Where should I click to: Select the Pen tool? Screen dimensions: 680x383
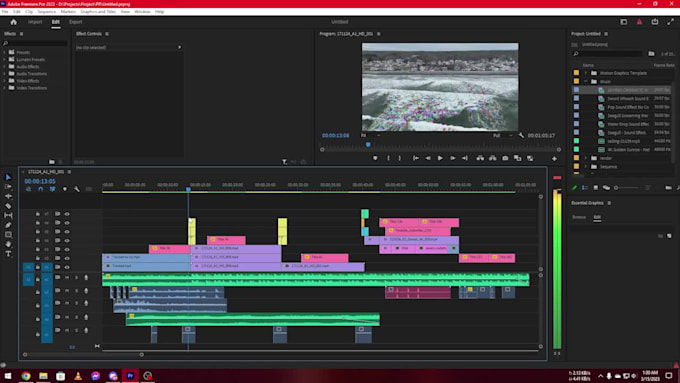(8, 225)
